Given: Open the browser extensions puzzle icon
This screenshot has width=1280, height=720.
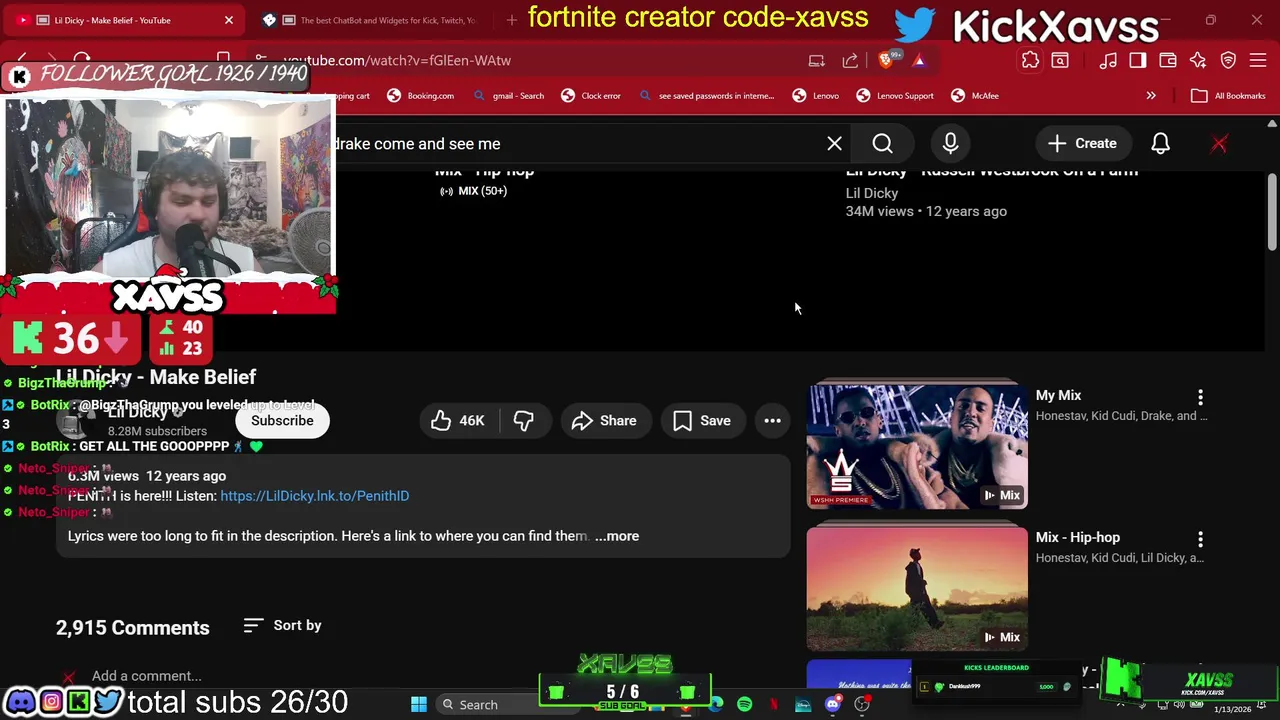Looking at the screenshot, I should point(1030,61).
